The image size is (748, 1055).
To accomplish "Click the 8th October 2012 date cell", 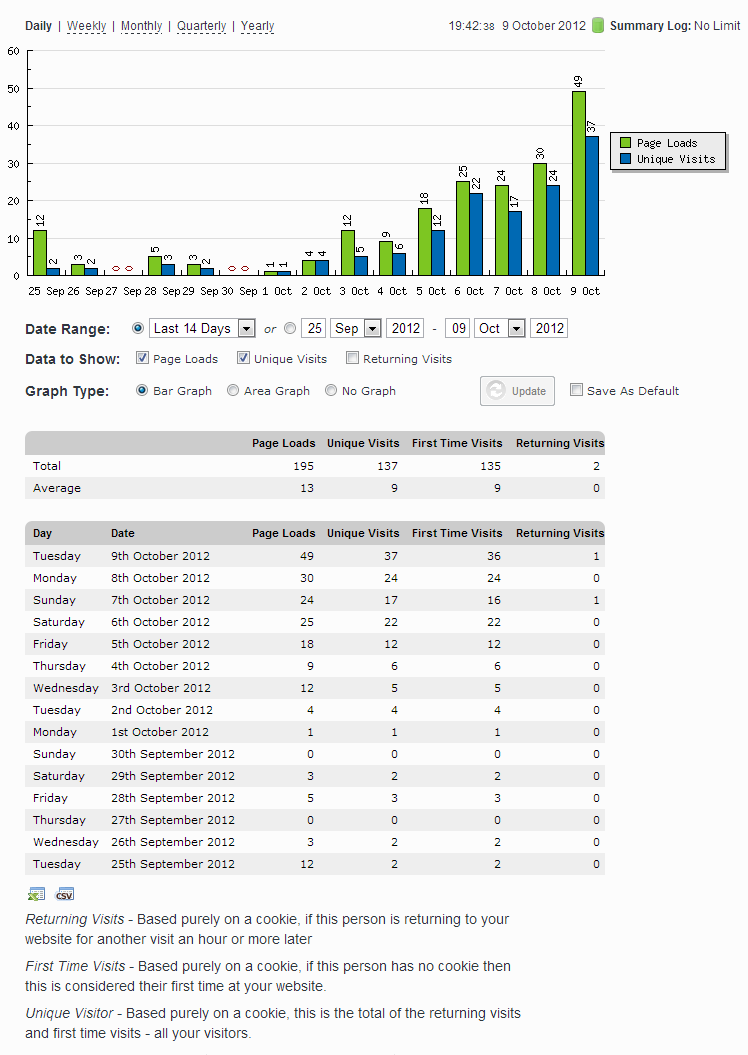I will point(160,578).
